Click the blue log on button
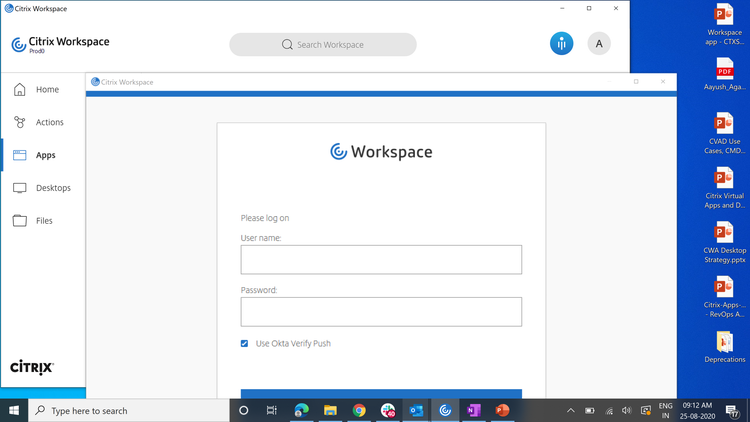 [x=381, y=394]
